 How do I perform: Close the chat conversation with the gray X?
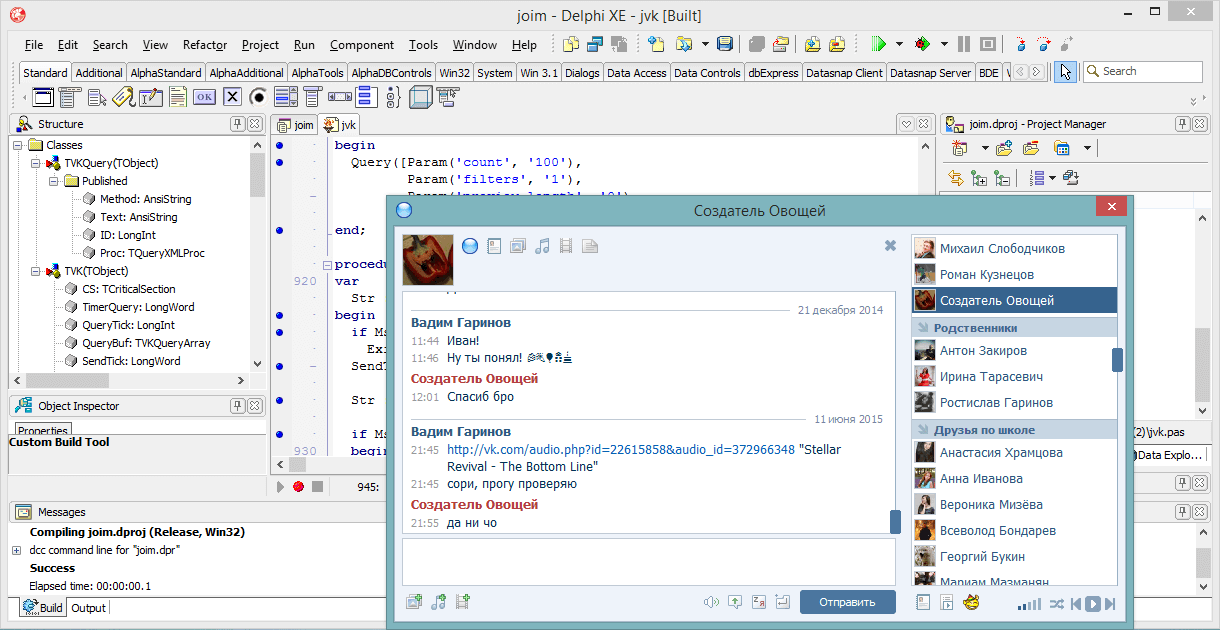890,246
